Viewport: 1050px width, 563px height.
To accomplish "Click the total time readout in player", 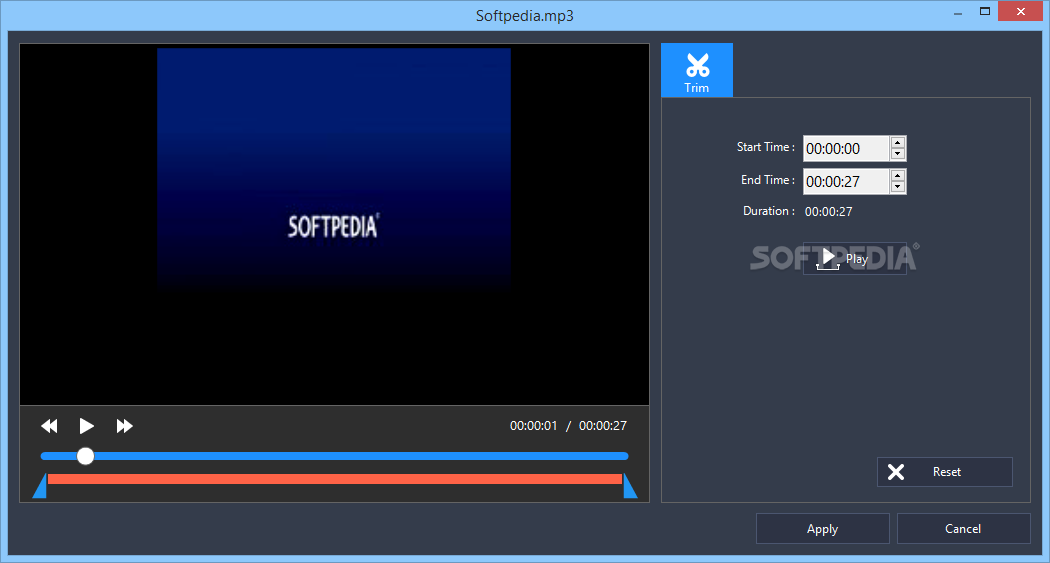I will click(x=603, y=426).
